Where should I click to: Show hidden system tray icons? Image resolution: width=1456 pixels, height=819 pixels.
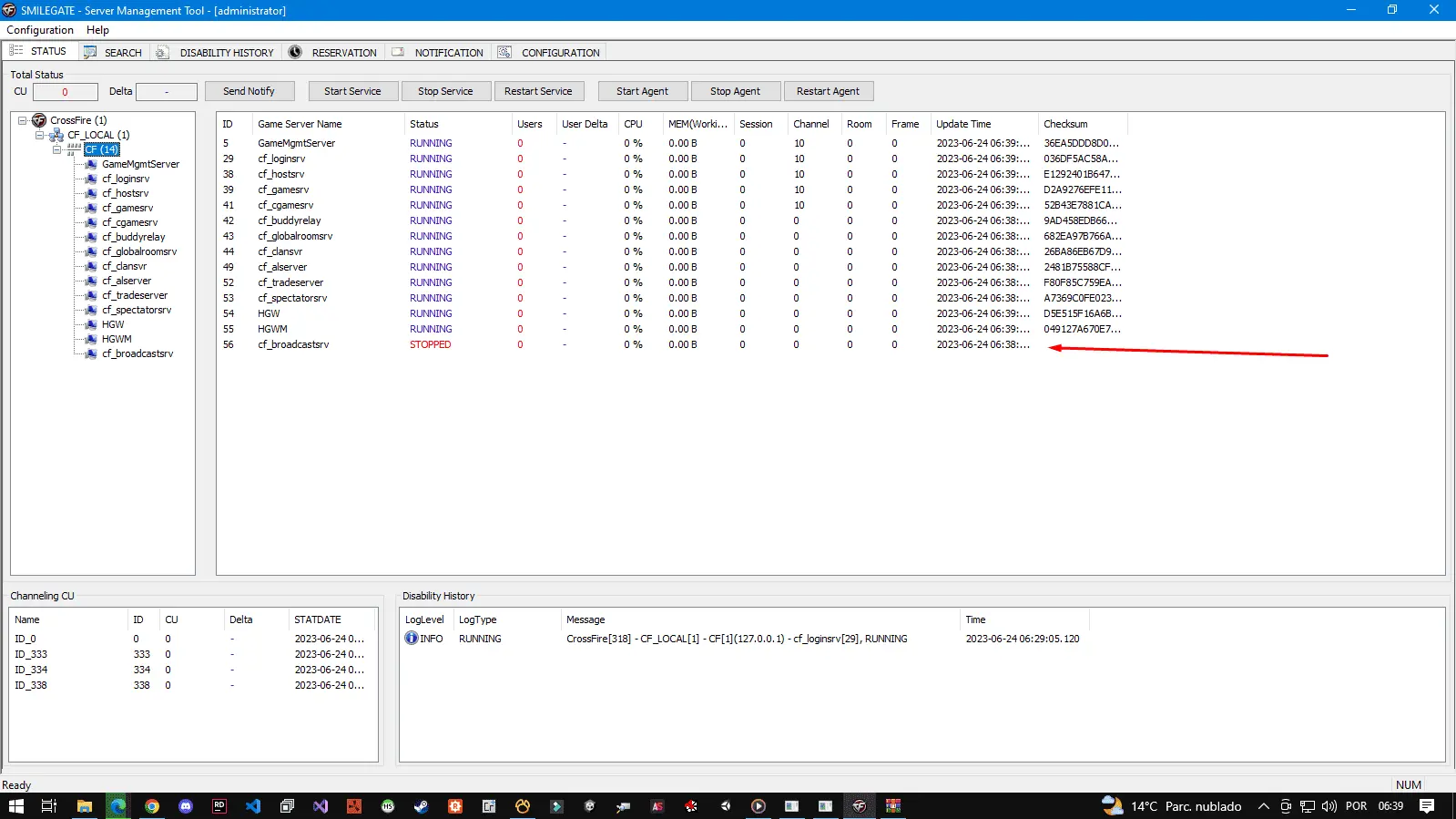click(x=1264, y=806)
